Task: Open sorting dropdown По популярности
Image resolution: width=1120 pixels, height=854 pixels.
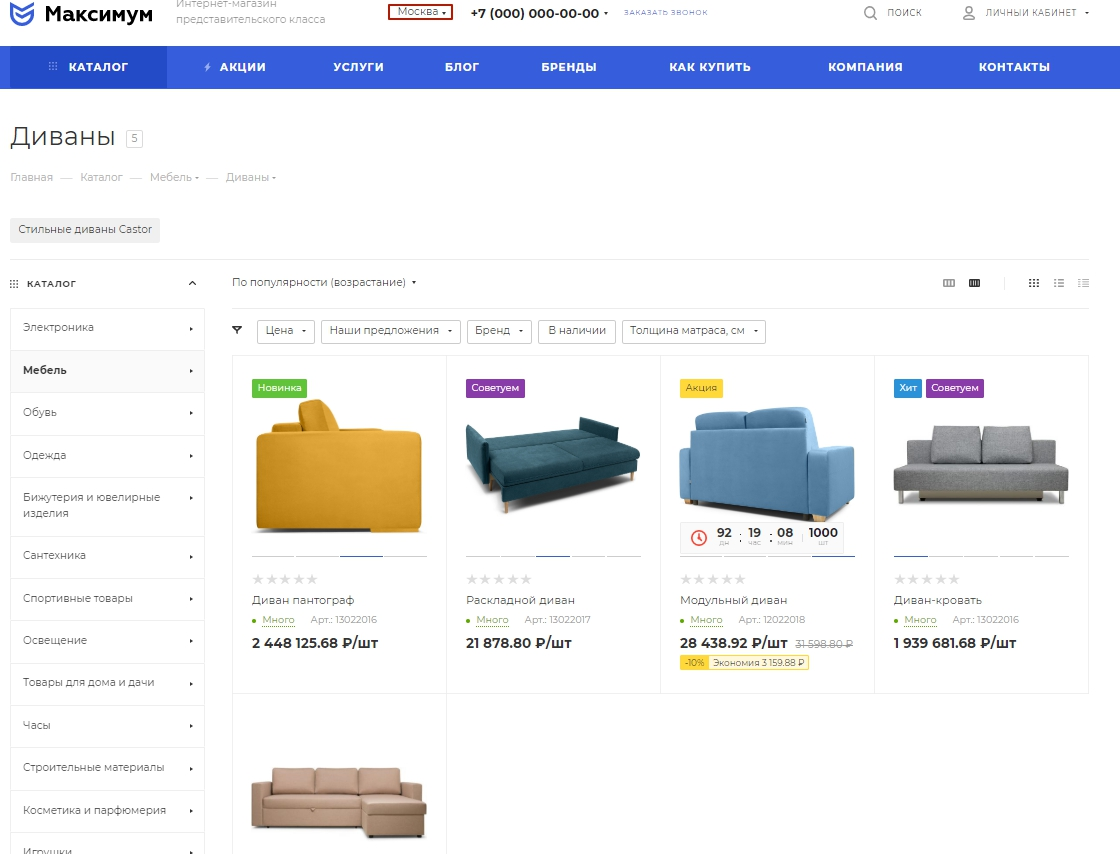Action: (324, 283)
